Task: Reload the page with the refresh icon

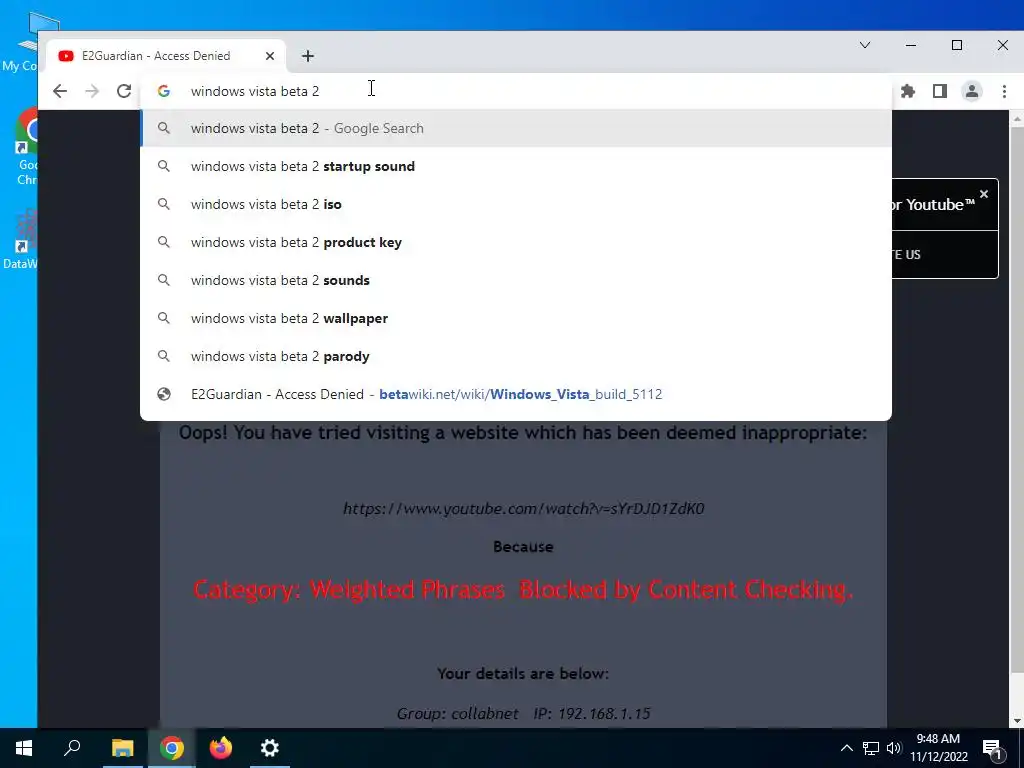Action: 124,91
